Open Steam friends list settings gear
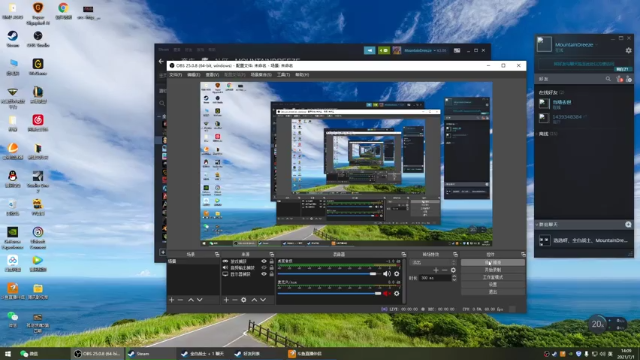Viewport: 640px width, 360px height. pyautogui.click(x=629, y=51)
